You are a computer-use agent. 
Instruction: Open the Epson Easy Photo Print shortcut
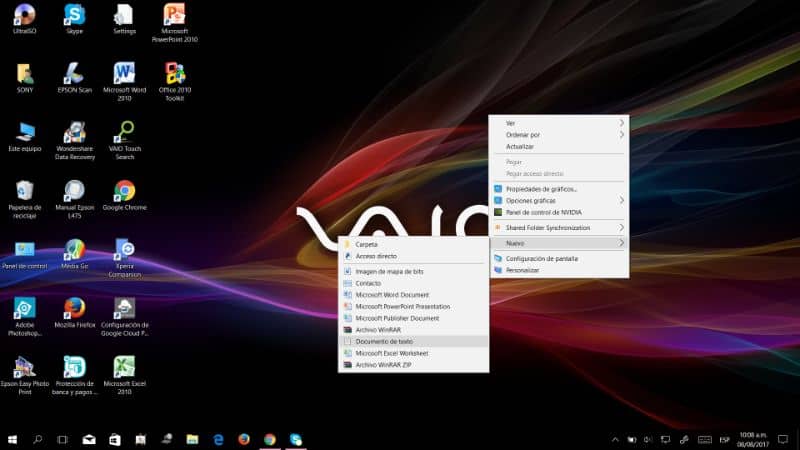click(x=24, y=376)
